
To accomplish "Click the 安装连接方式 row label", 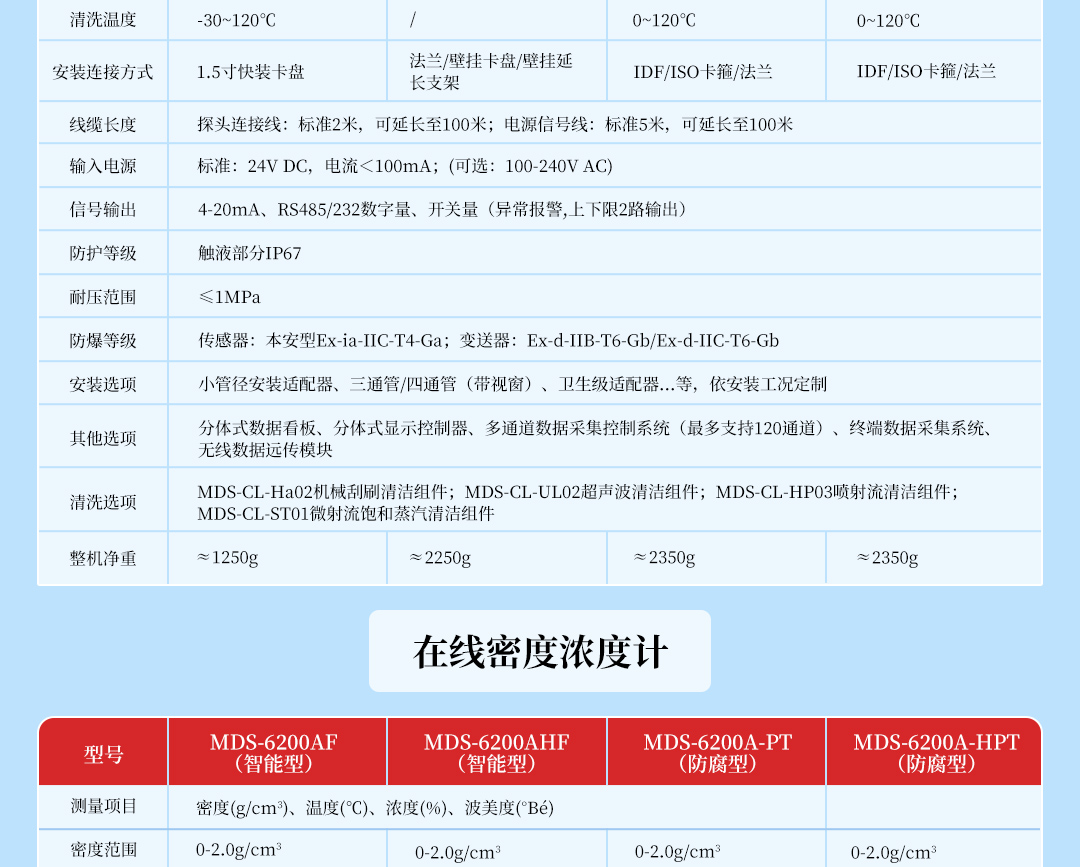I will point(103,72).
